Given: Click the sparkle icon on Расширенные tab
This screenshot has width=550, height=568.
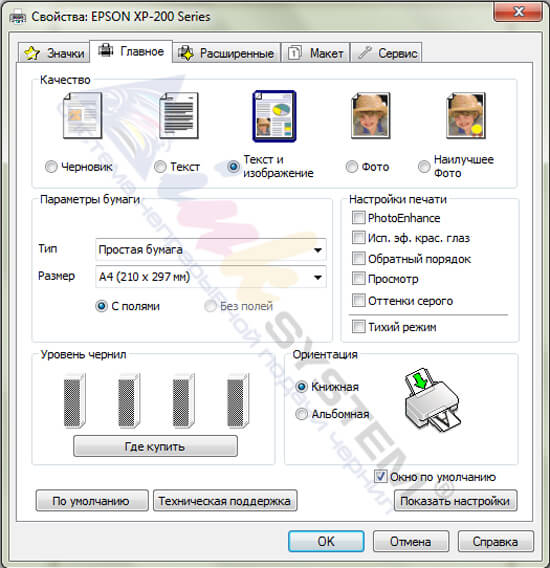Looking at the screenshot, I should pos(186,53).
